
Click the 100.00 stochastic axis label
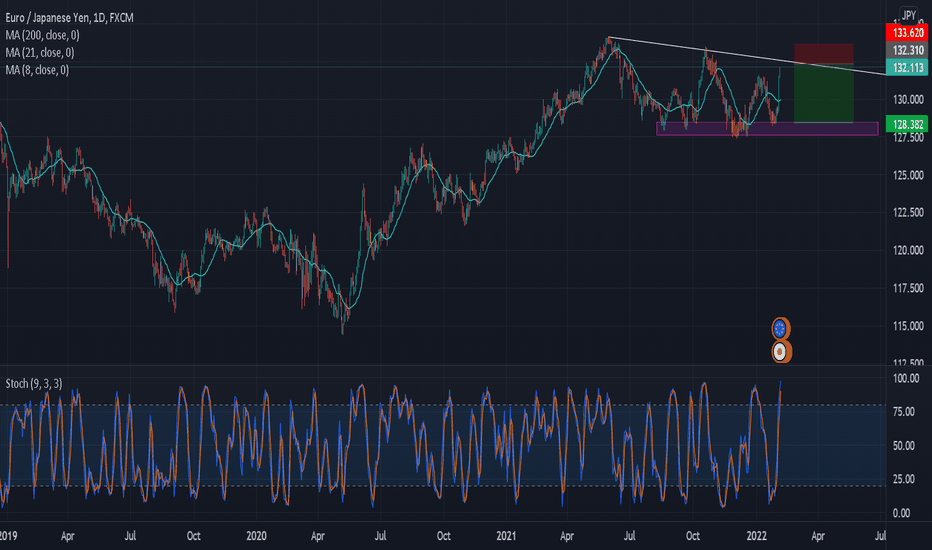click(906, 378)
